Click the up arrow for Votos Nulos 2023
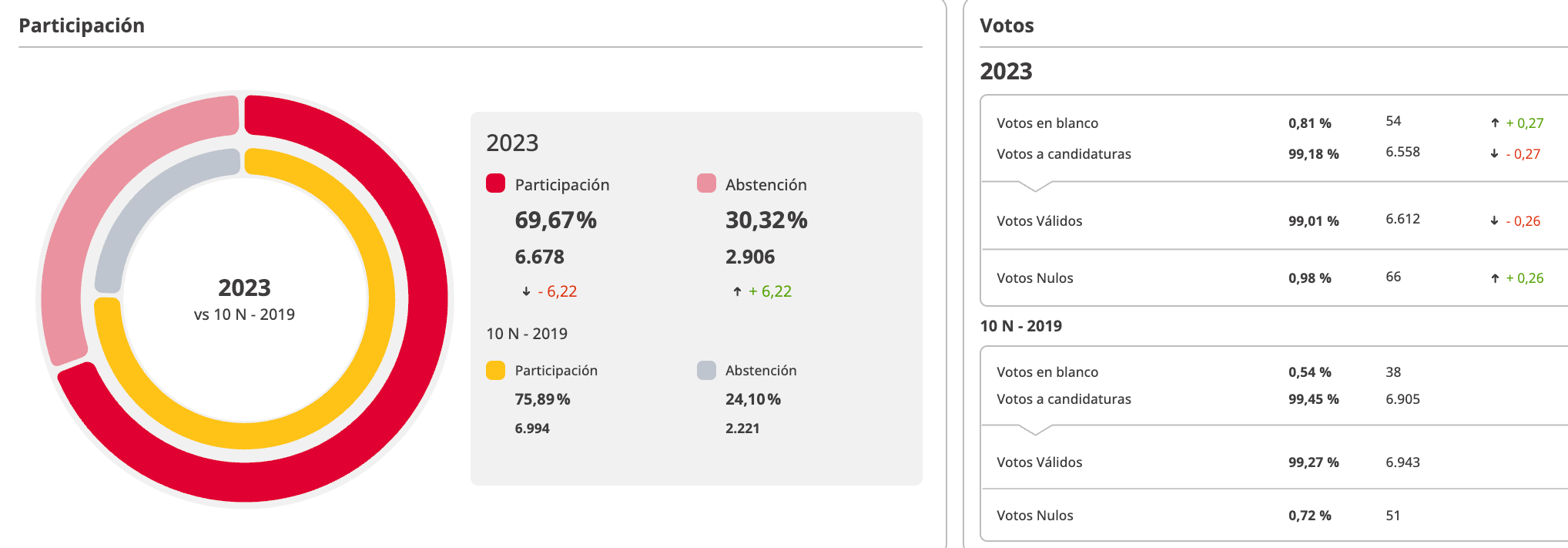This screenshot has height=548, width=1568. point(1495,278)
